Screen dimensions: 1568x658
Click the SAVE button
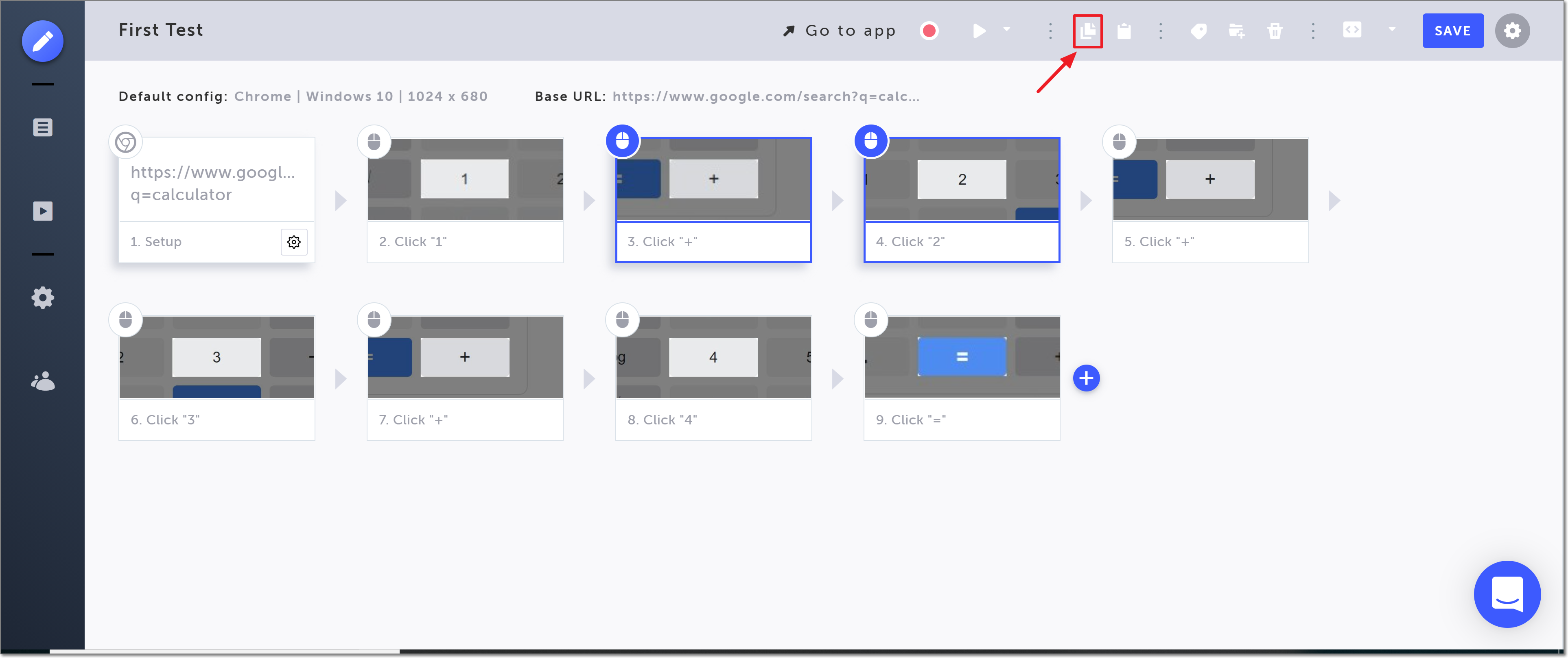[x=1452, y=31]
